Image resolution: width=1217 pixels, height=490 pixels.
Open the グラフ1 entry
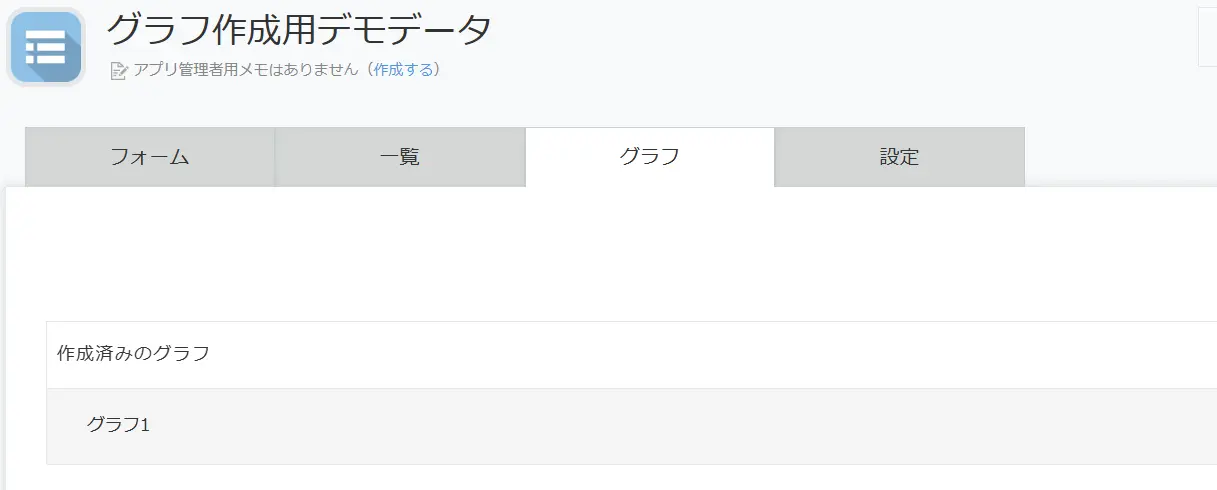point(118,425)
